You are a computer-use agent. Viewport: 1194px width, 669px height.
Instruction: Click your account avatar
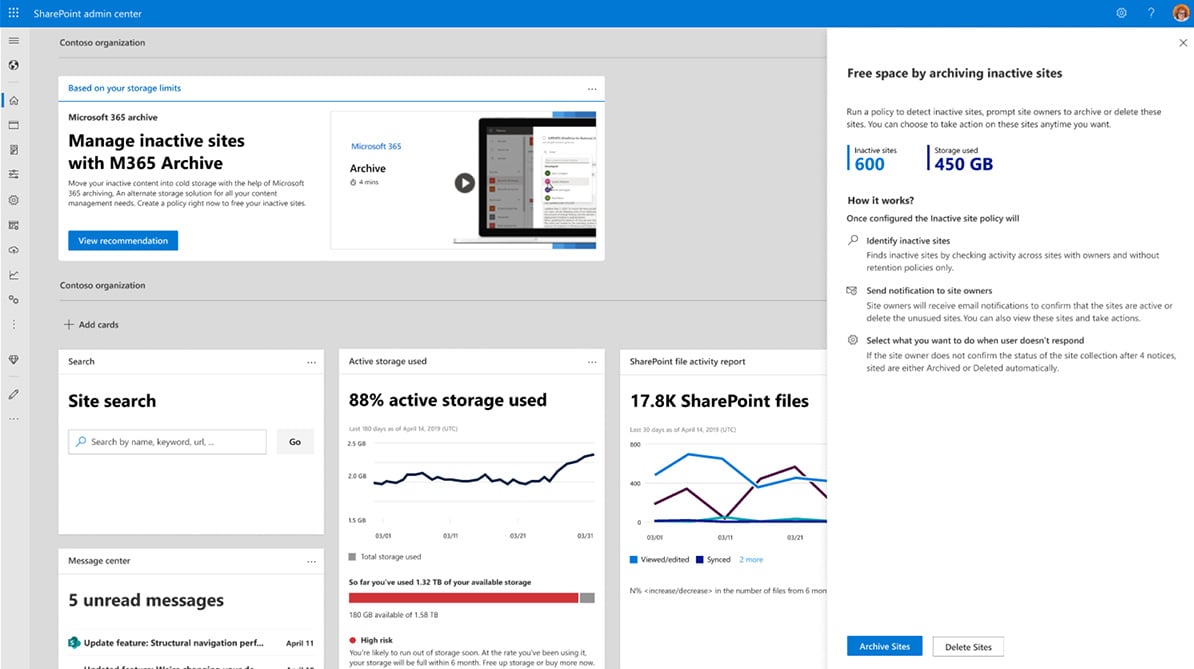pyautogui.click(x=1181, y=13)
